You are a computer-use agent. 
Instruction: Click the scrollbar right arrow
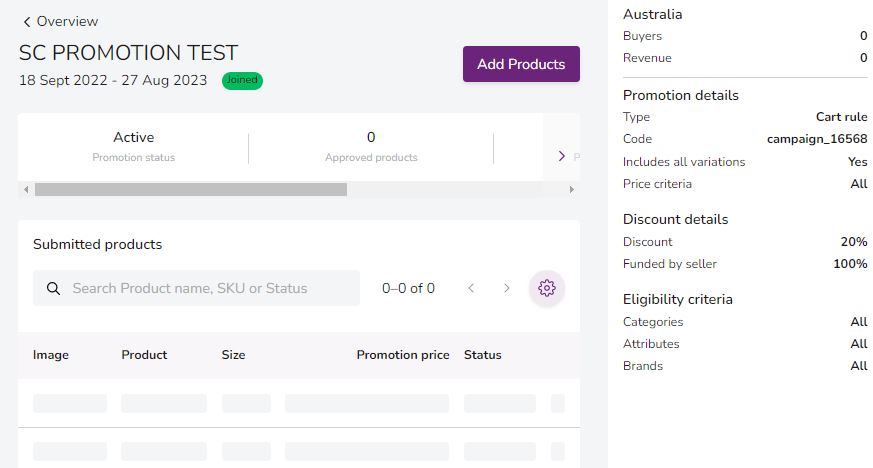pos(571,189)
